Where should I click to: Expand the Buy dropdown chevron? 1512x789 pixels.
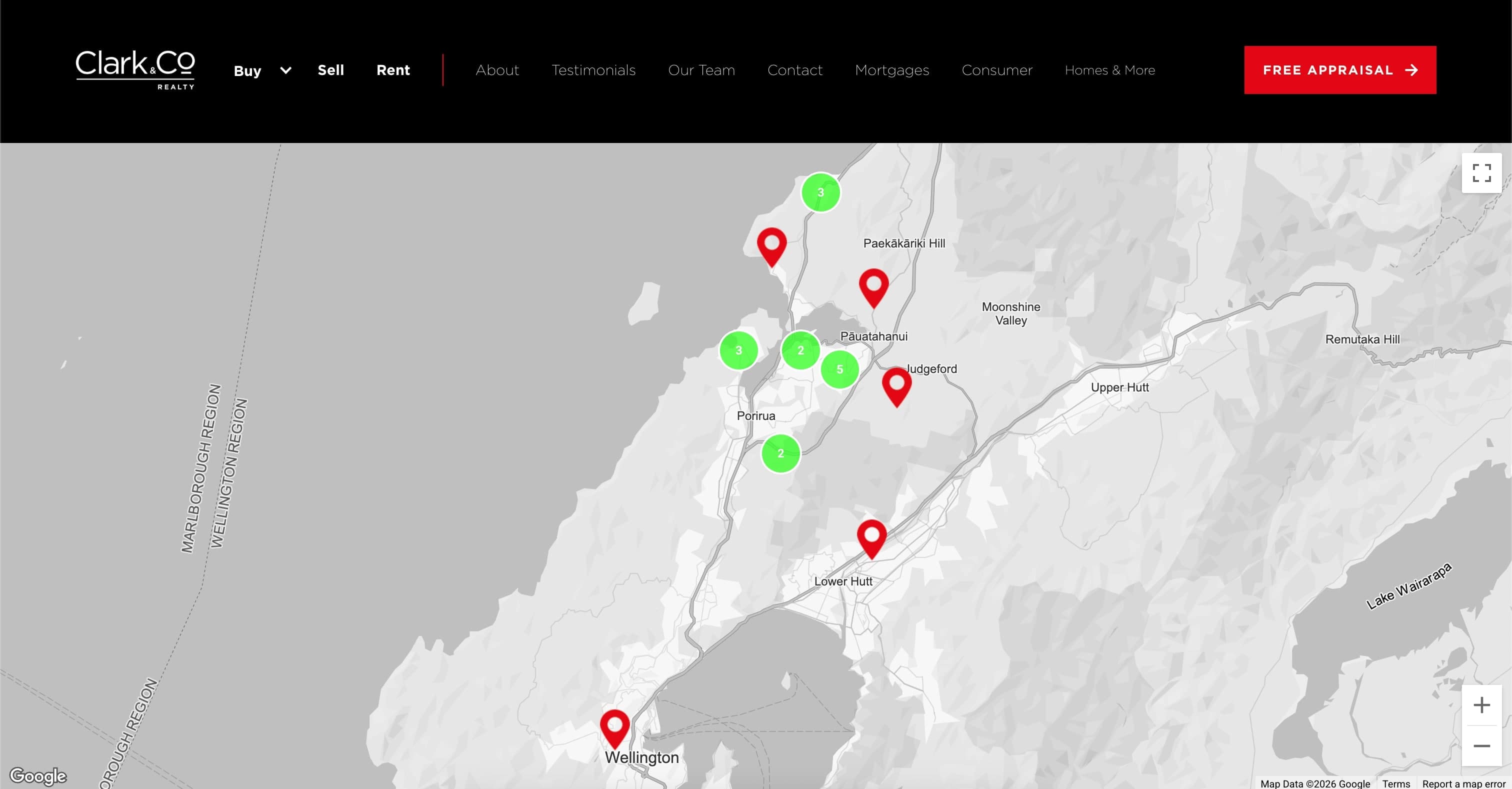(286, 70)
